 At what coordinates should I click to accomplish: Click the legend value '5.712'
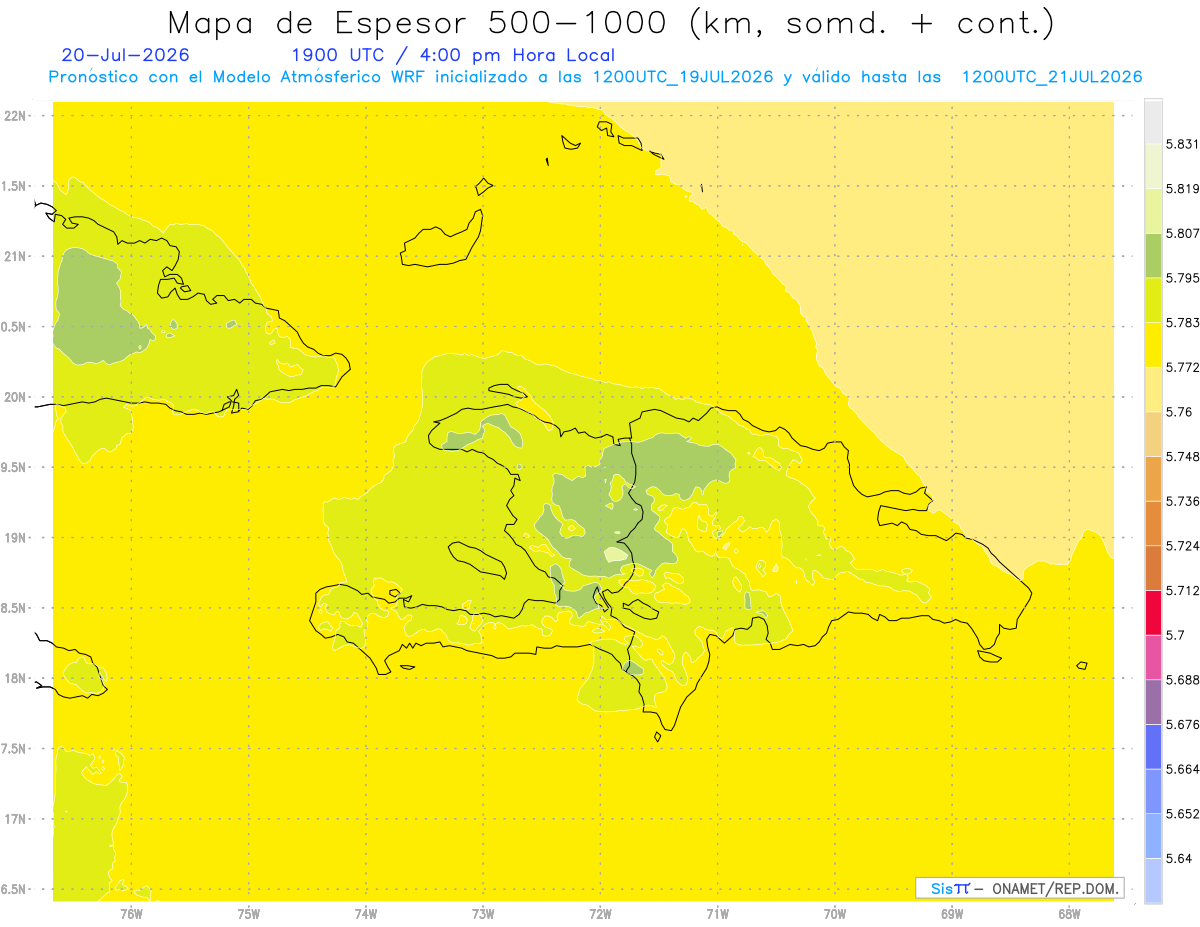pos(1182,590)
